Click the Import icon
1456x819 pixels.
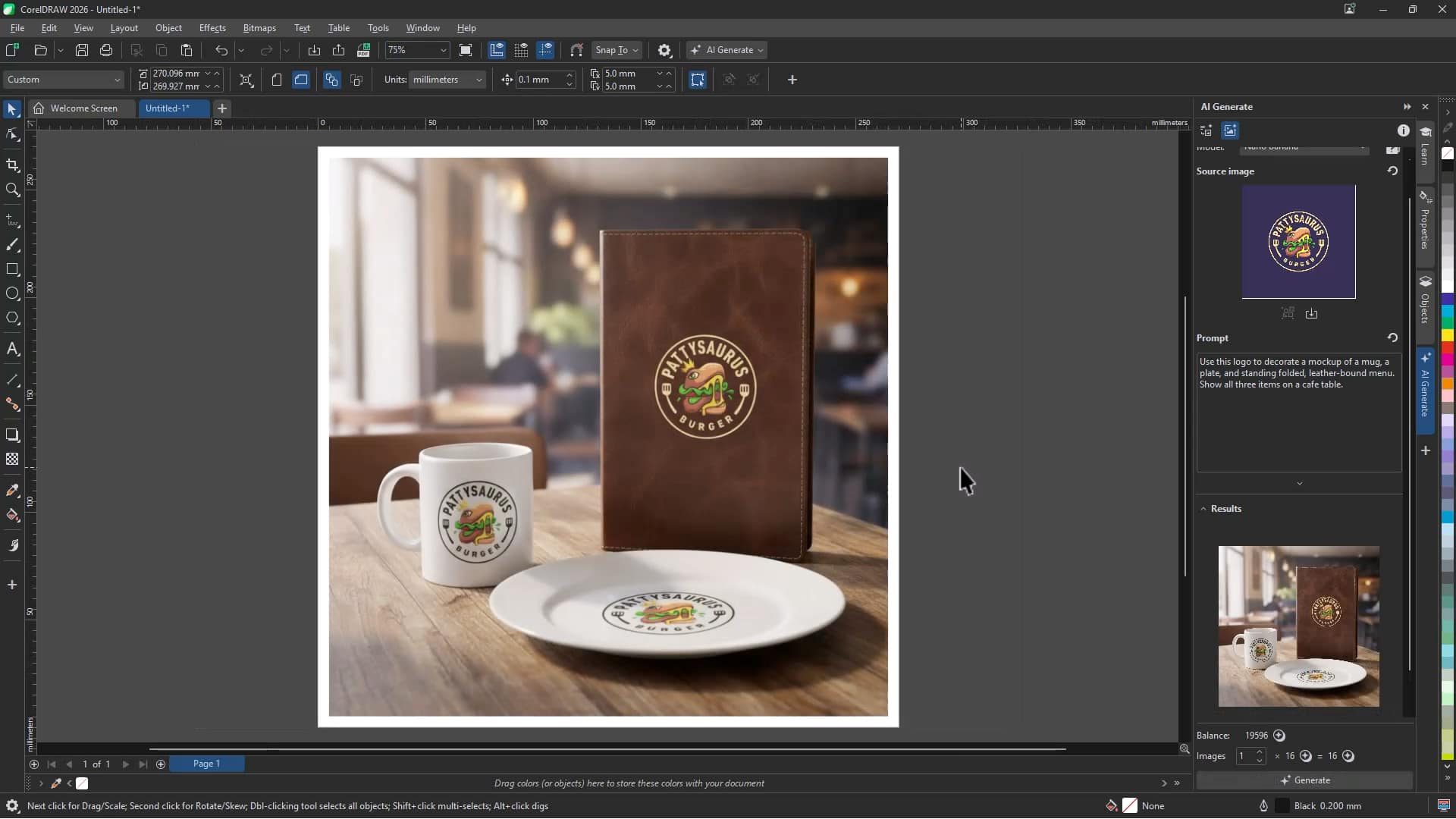tap(314, 50)
